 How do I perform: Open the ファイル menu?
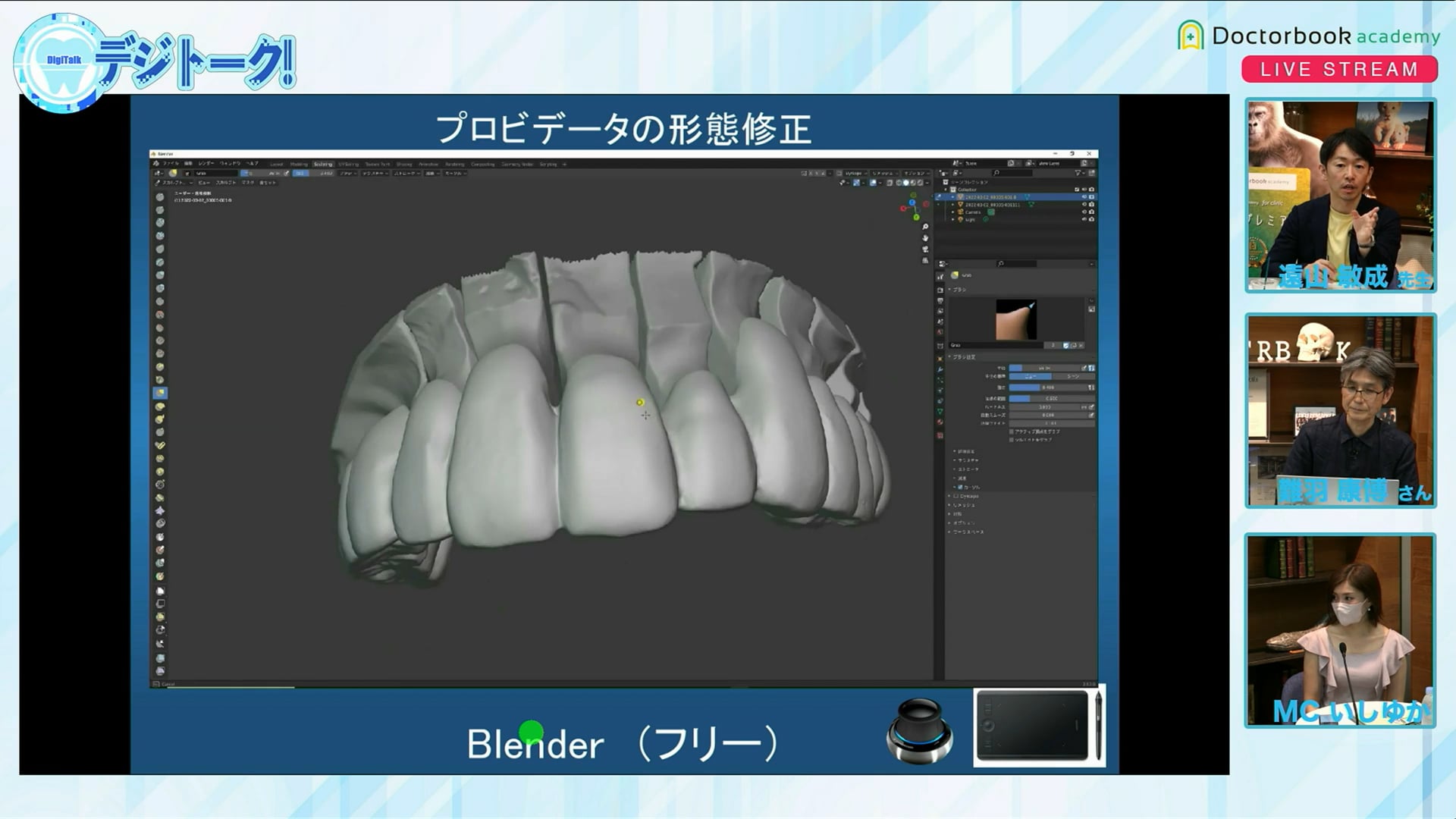tap(171, 164)
